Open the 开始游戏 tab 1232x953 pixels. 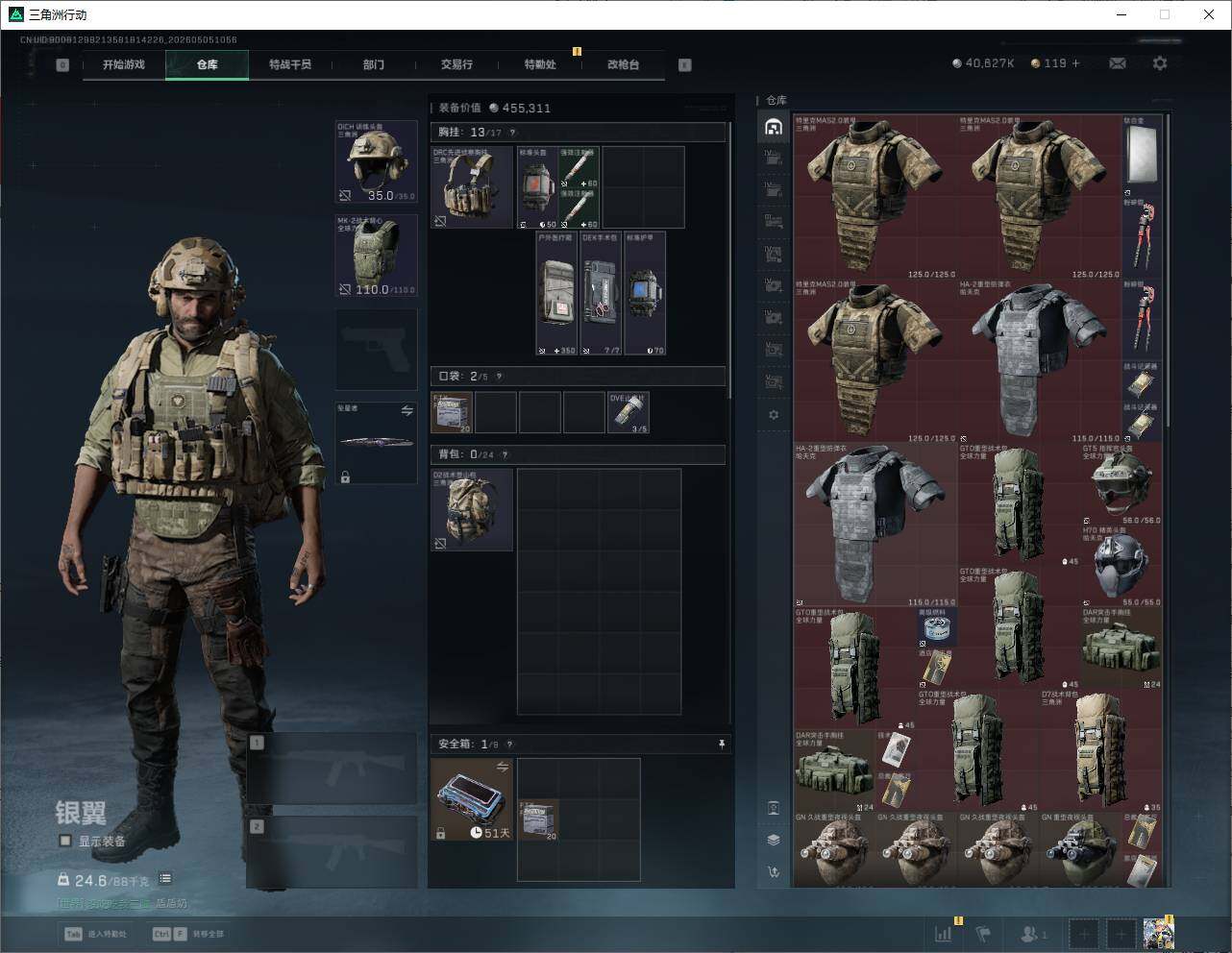pos(124,64)
